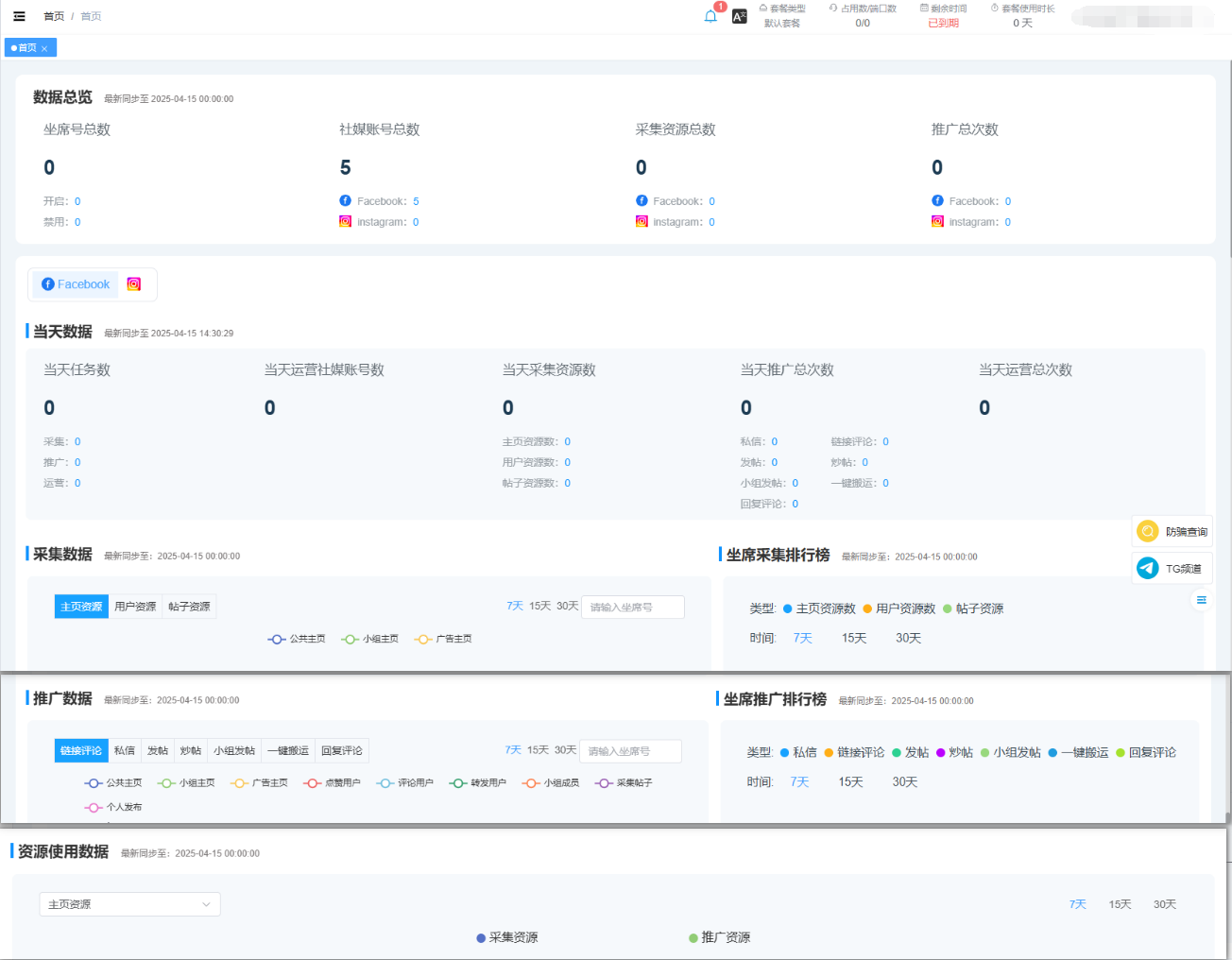
Task: Select 30天 range in 采集数据 panel
Action: pos(567,607)
